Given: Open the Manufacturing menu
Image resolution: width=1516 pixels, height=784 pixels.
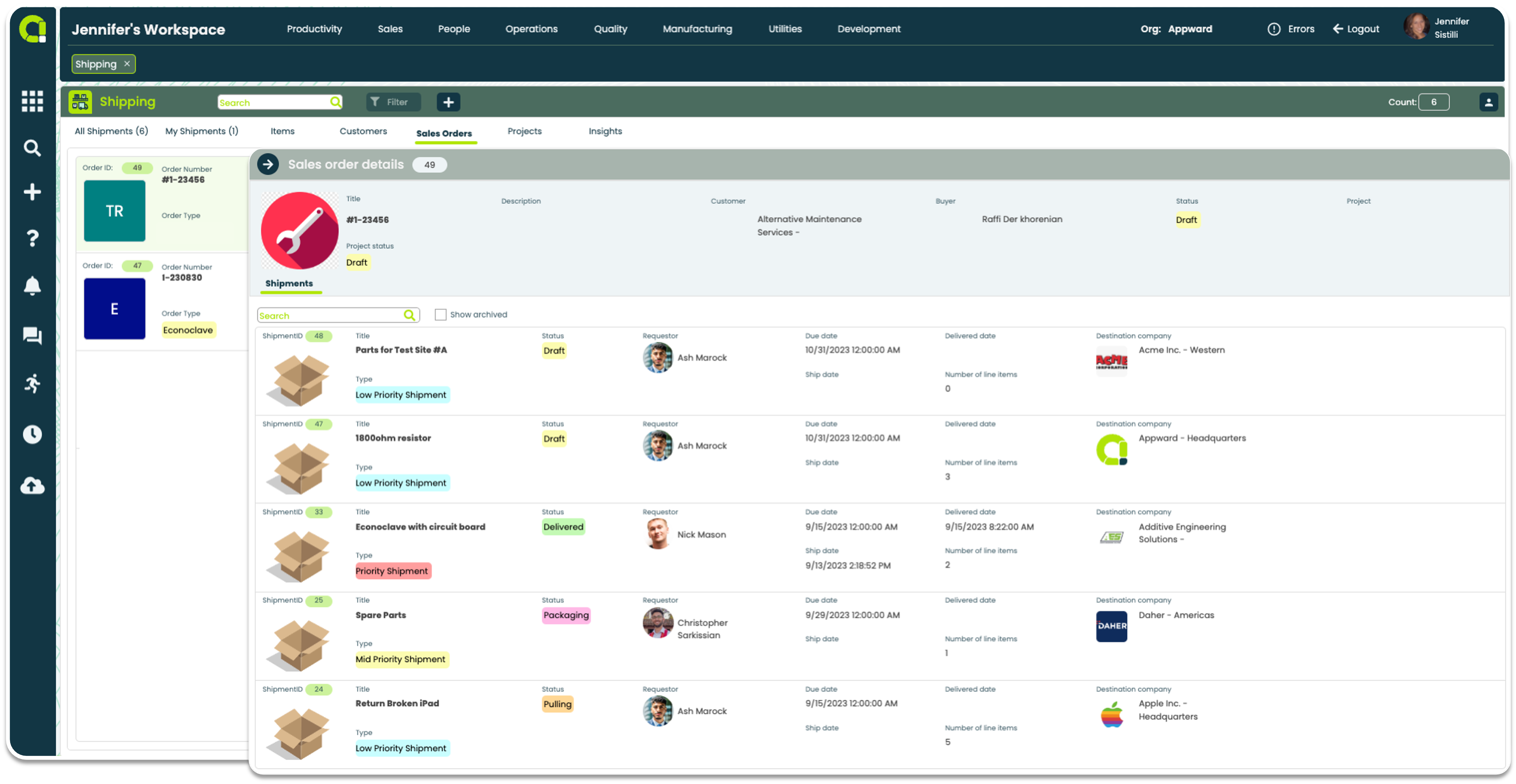Looking at the screenshot, I should tap(697, 29).
